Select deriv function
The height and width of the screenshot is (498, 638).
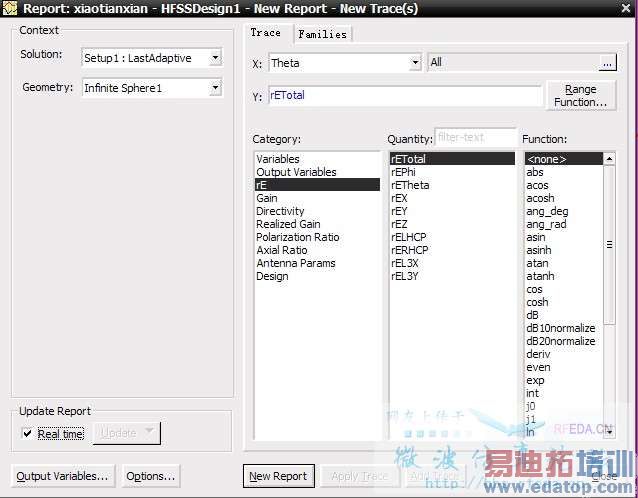point(564,354)
